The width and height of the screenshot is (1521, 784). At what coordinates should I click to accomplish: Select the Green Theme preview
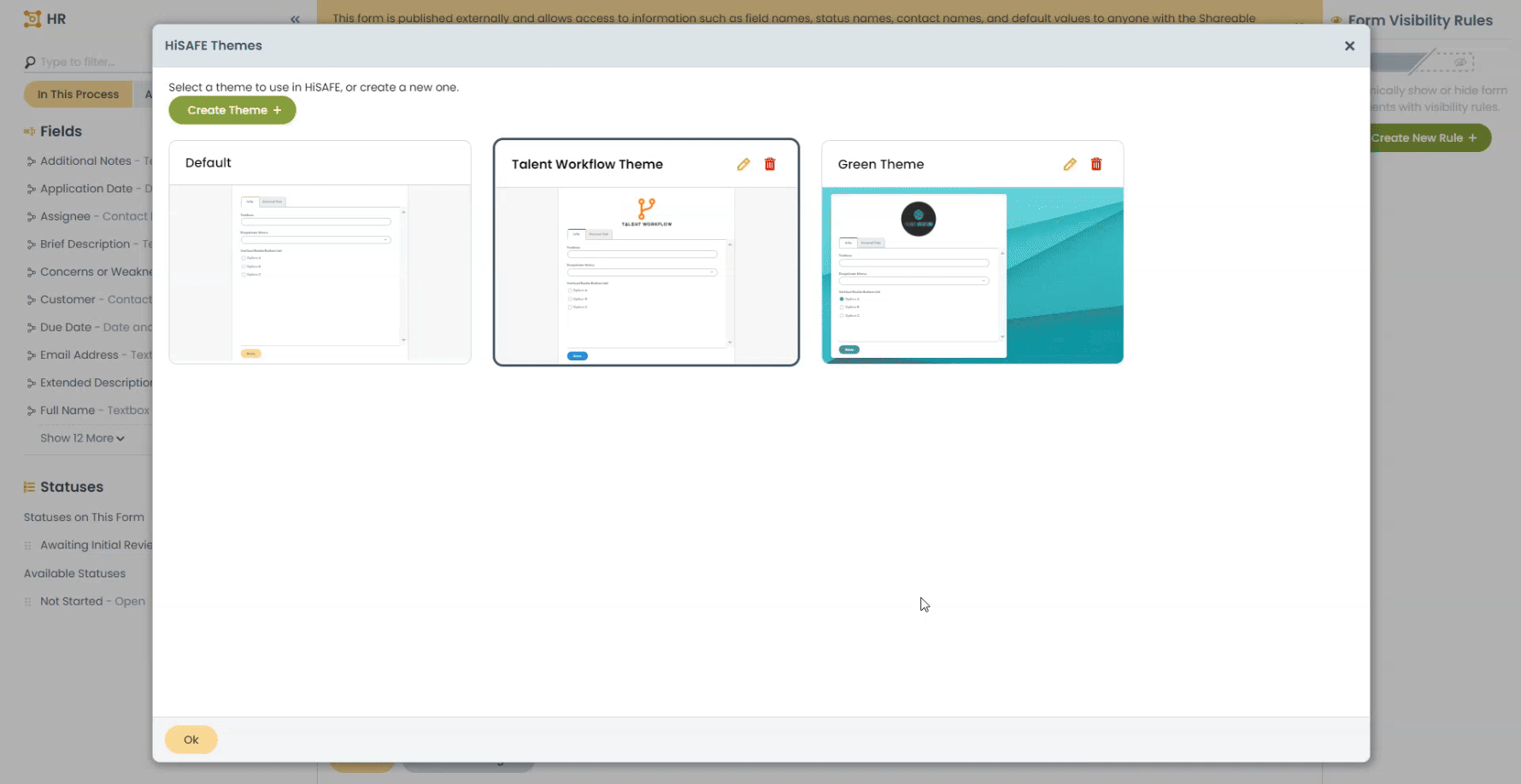(x=972, y=275)
